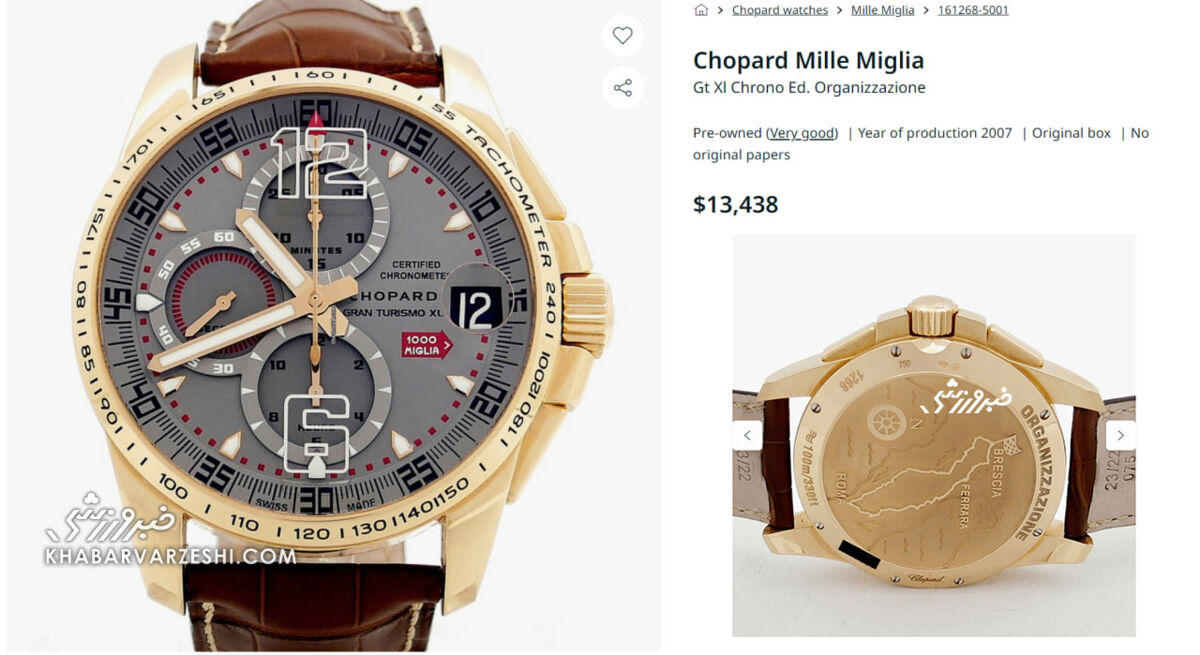Screen dimensions: 1200x655
Task: Open the engraved caseback photo
Action: tap(934, 436)
